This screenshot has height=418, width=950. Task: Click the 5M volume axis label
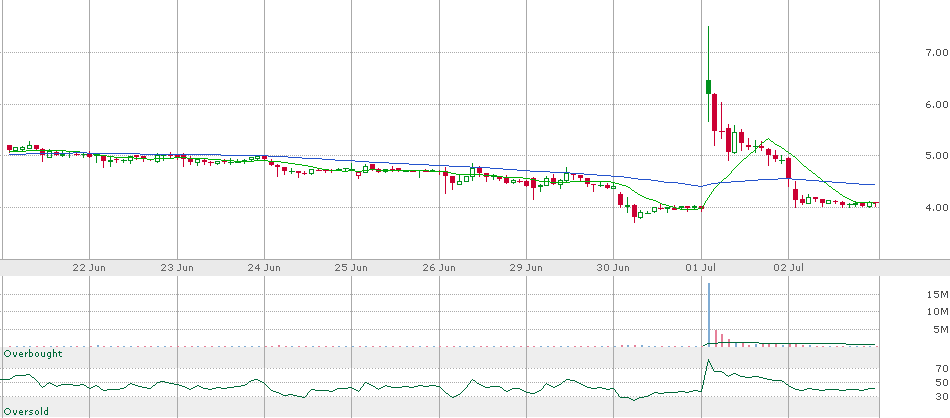pyautogui.click(x=940, y=330)
